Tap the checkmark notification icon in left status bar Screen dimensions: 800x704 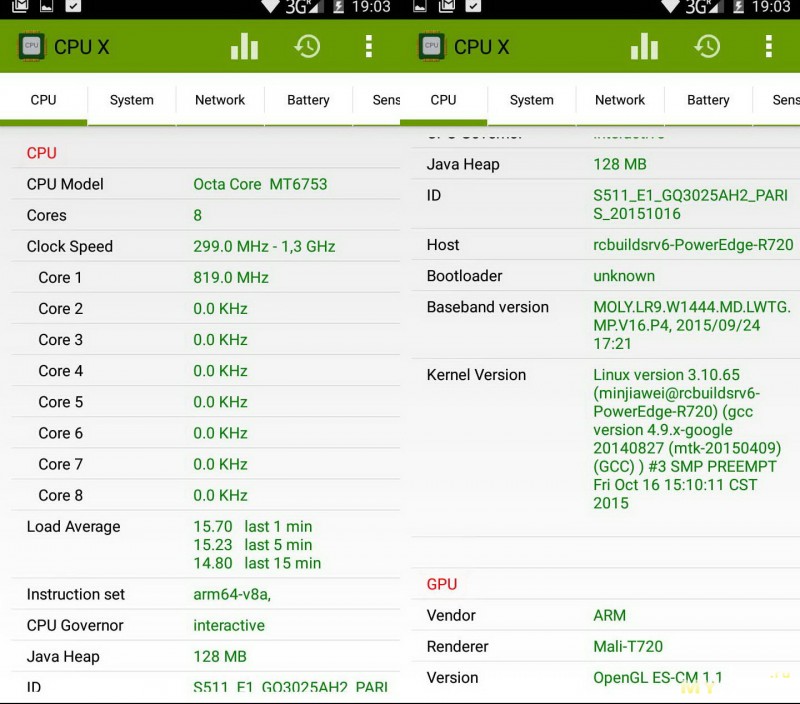click(73, 6)
